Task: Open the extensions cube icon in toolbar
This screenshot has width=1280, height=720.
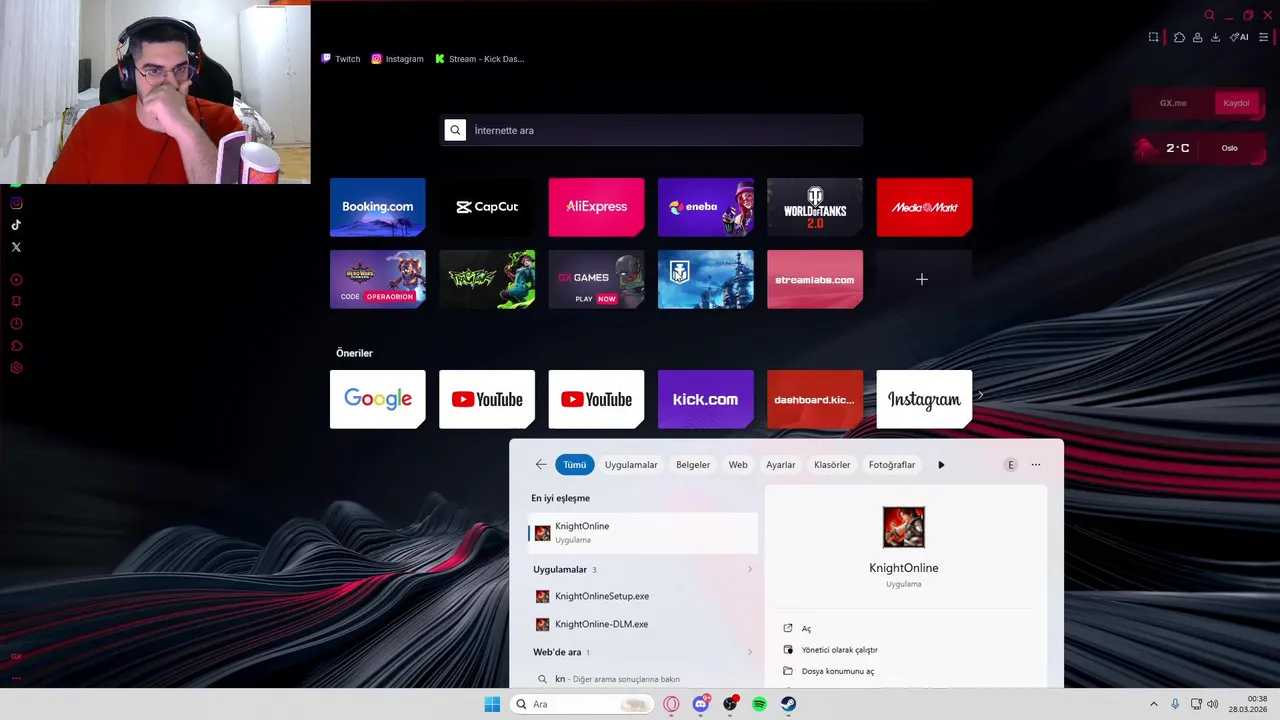Action: (1179, 37)
